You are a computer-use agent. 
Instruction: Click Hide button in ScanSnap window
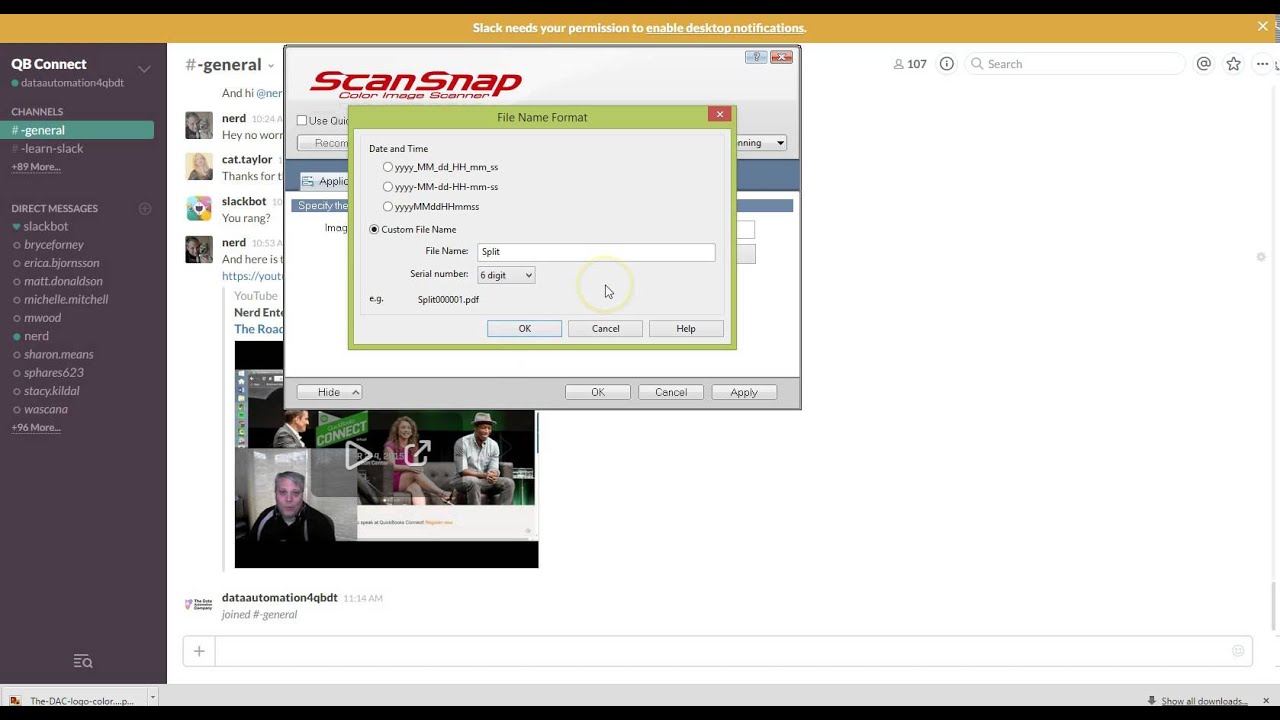329,393
